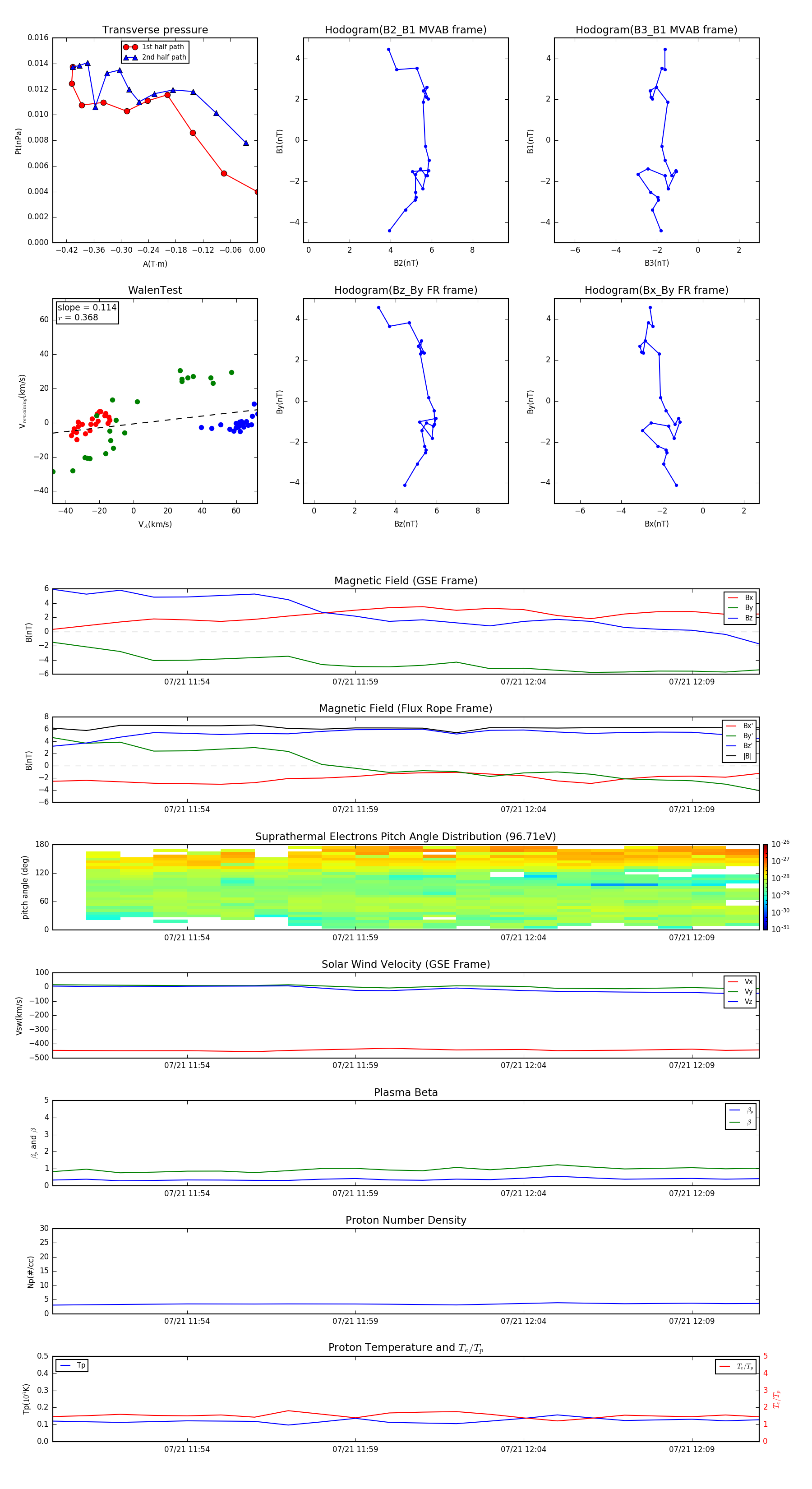
Task: Select By in the GSE magnetic field legend
Action: pos(740,608)
